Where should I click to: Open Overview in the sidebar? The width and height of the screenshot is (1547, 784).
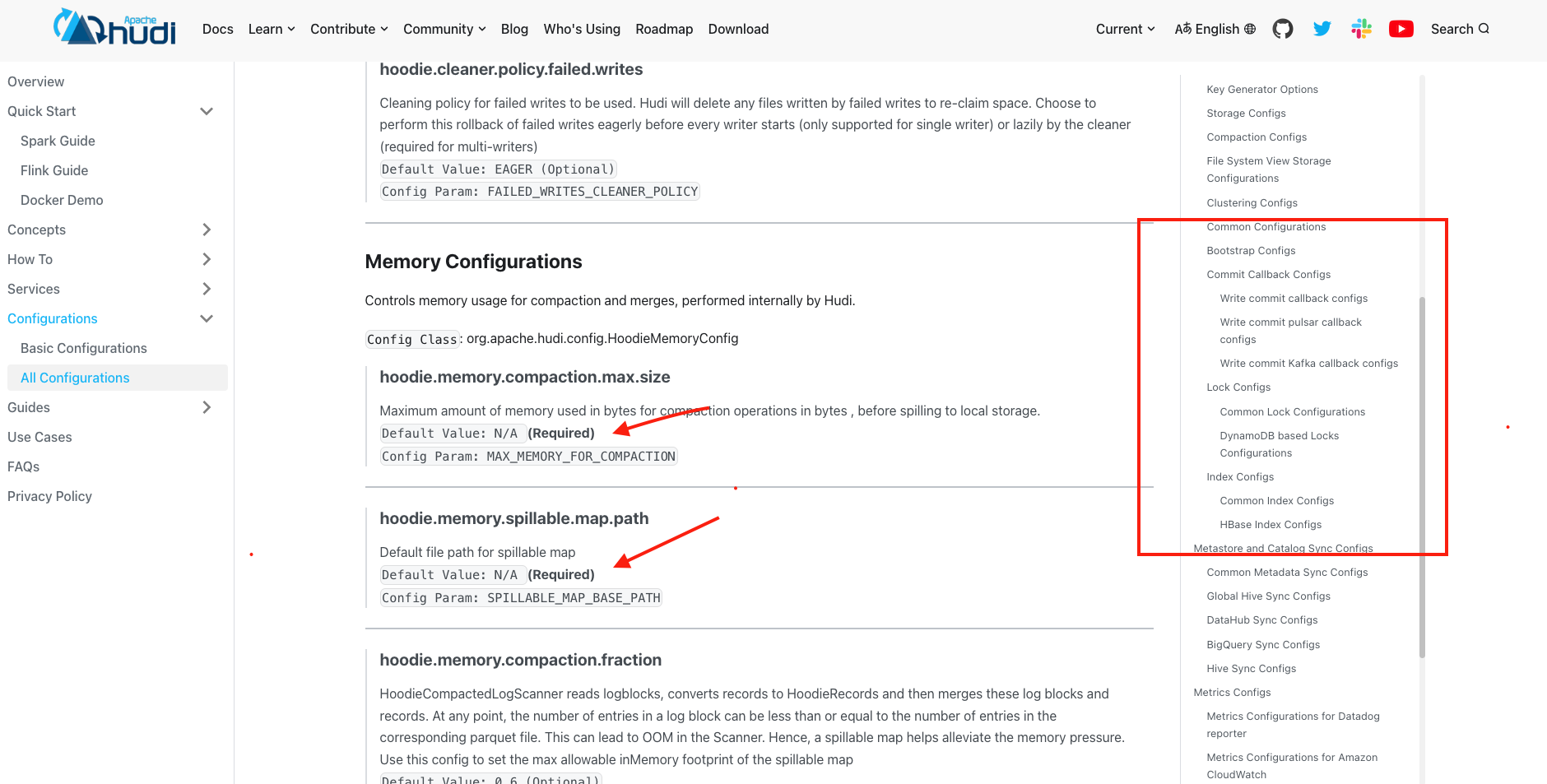coord(35,81)
